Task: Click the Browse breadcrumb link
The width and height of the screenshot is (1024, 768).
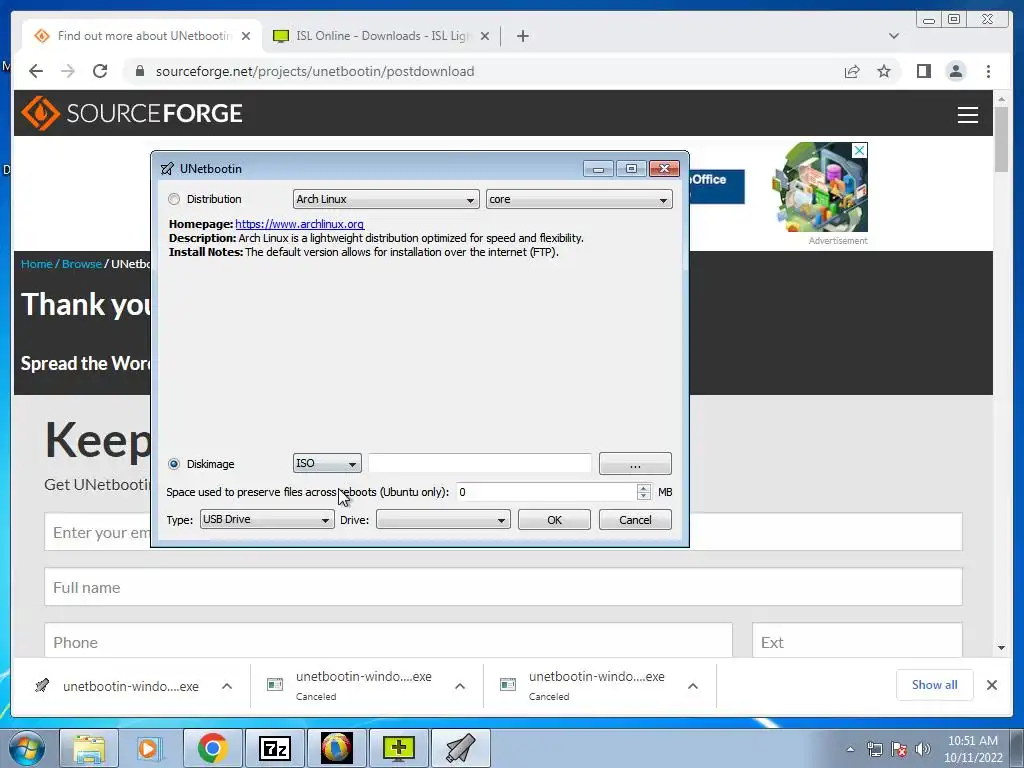Action: 82,264
